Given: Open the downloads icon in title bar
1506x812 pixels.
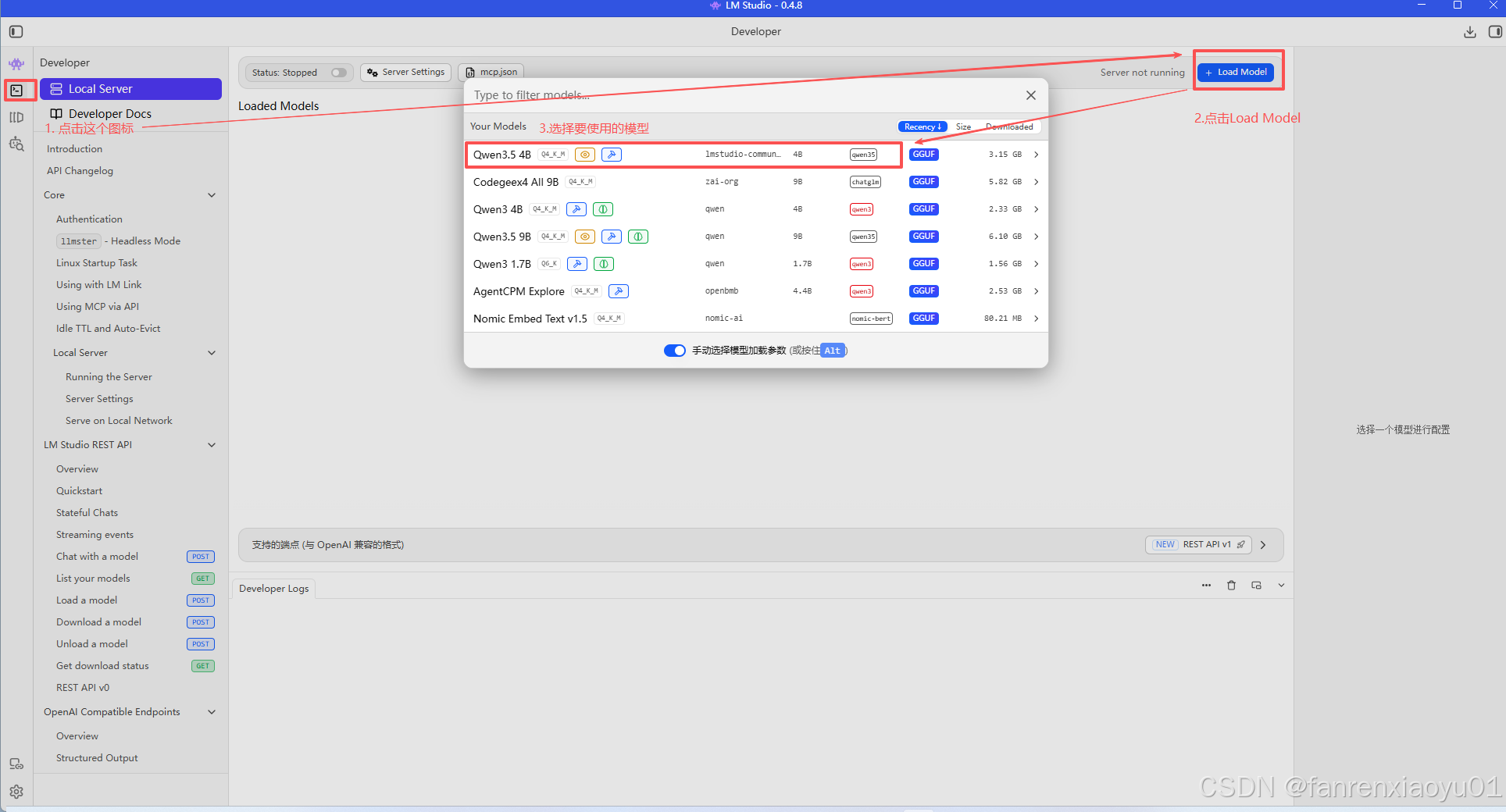Looking at the screenshot, I should (1469, 31).
